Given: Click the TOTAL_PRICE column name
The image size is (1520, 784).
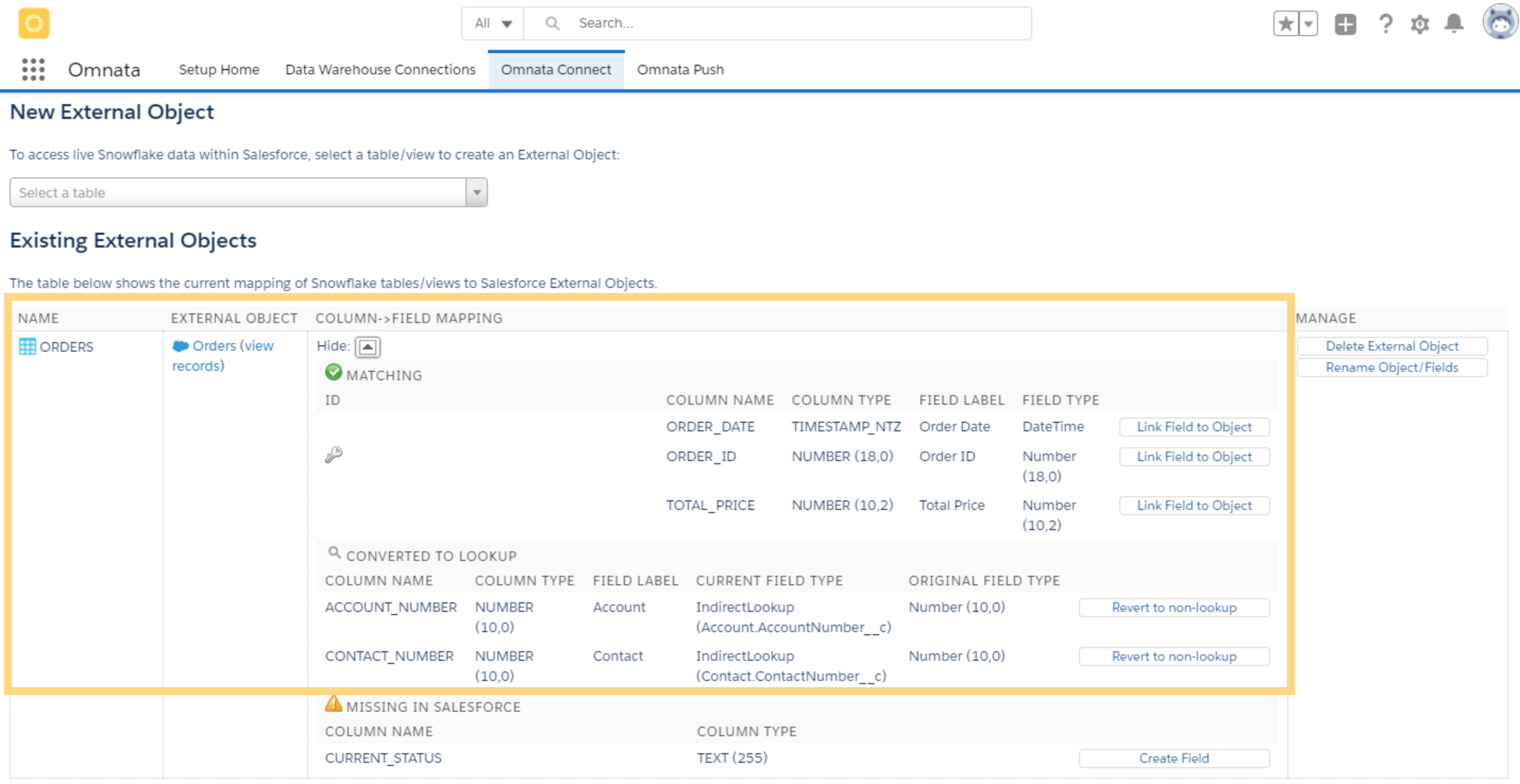Looking at the screenshot, I should [711, 505].
